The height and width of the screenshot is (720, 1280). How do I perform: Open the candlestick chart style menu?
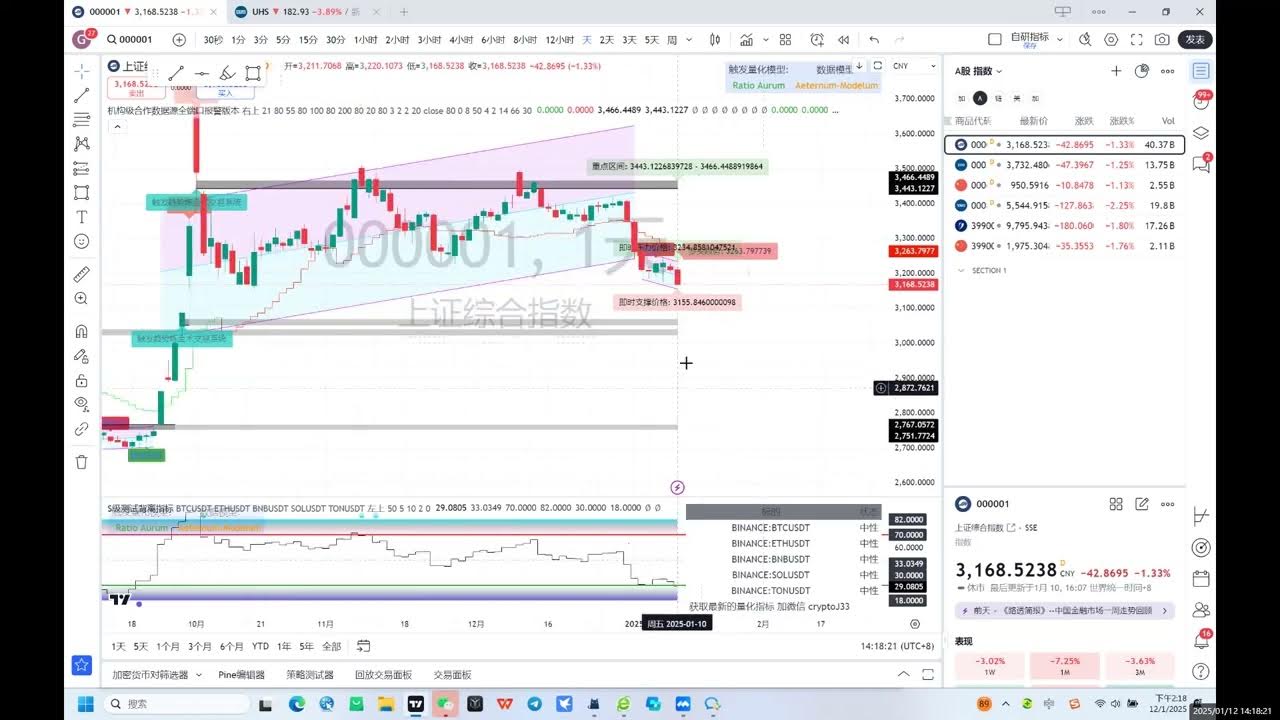coord(715,40)
